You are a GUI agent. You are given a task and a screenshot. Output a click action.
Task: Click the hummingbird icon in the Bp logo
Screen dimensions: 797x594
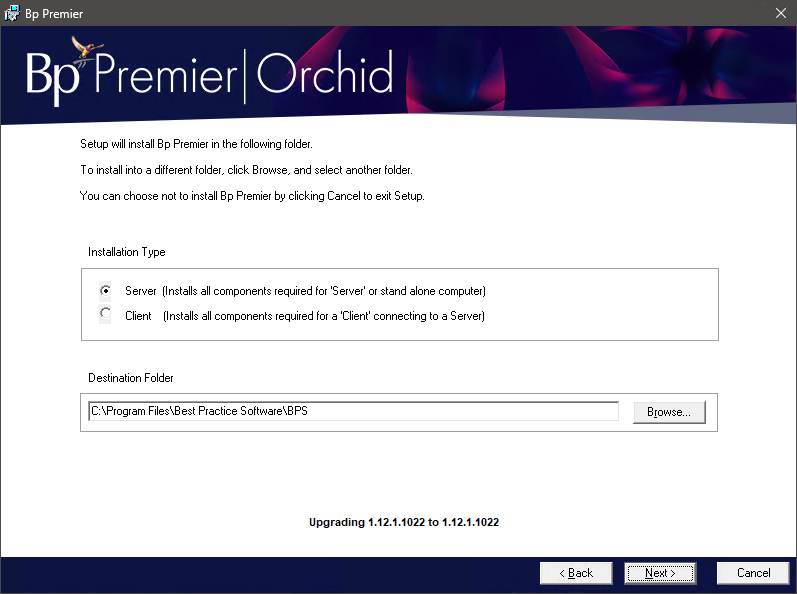point(80,49)
